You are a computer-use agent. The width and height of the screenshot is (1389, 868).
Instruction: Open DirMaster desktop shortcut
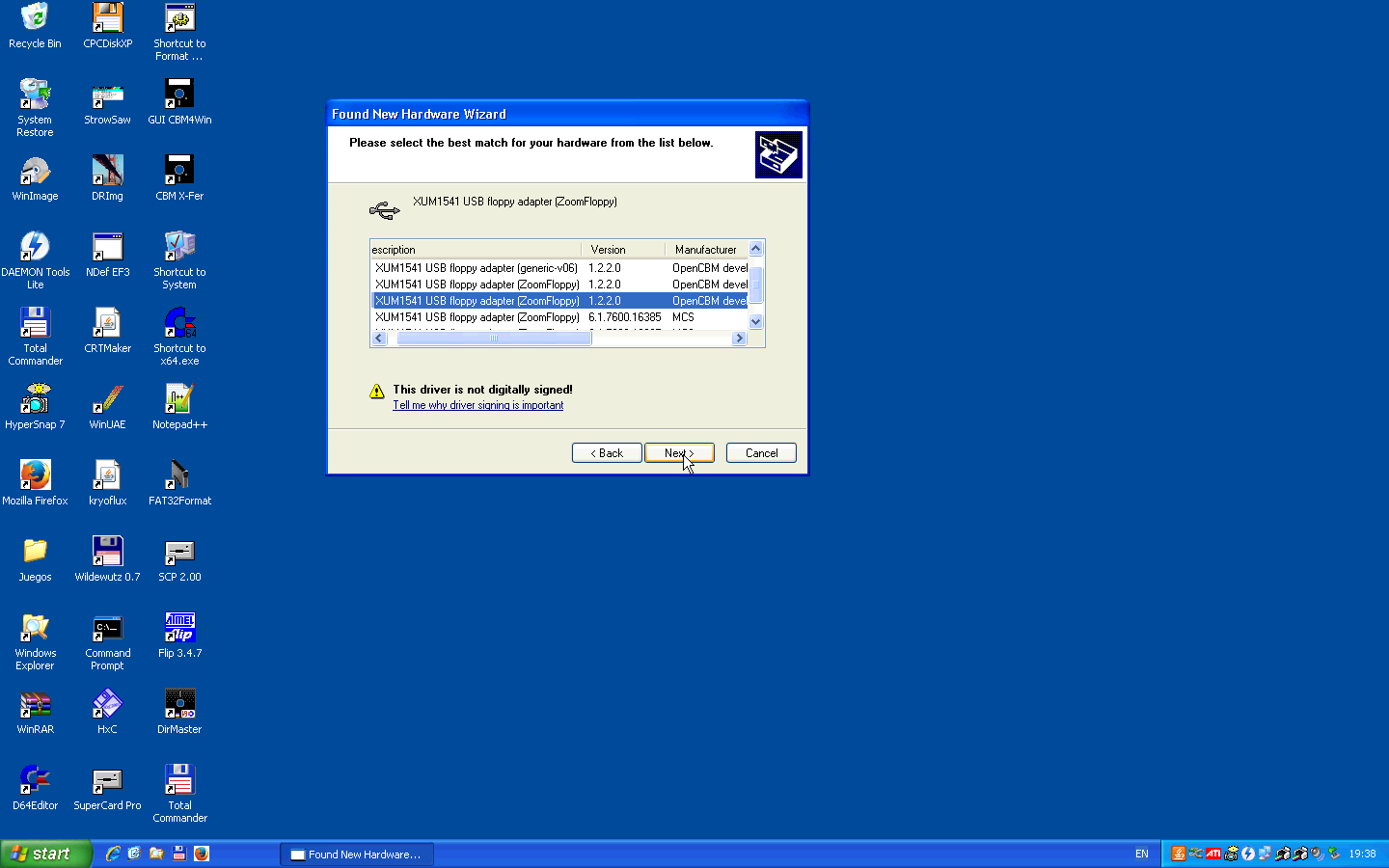tap(179, 712)
